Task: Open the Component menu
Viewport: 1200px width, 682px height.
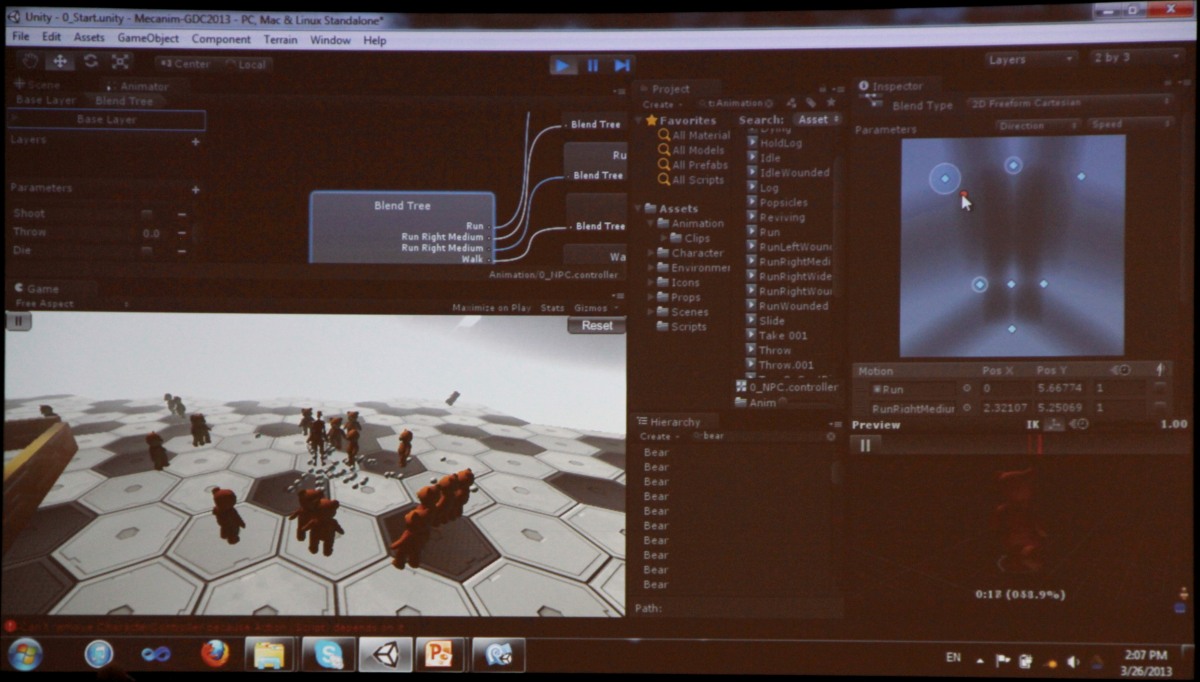Action: click(221, 40)
